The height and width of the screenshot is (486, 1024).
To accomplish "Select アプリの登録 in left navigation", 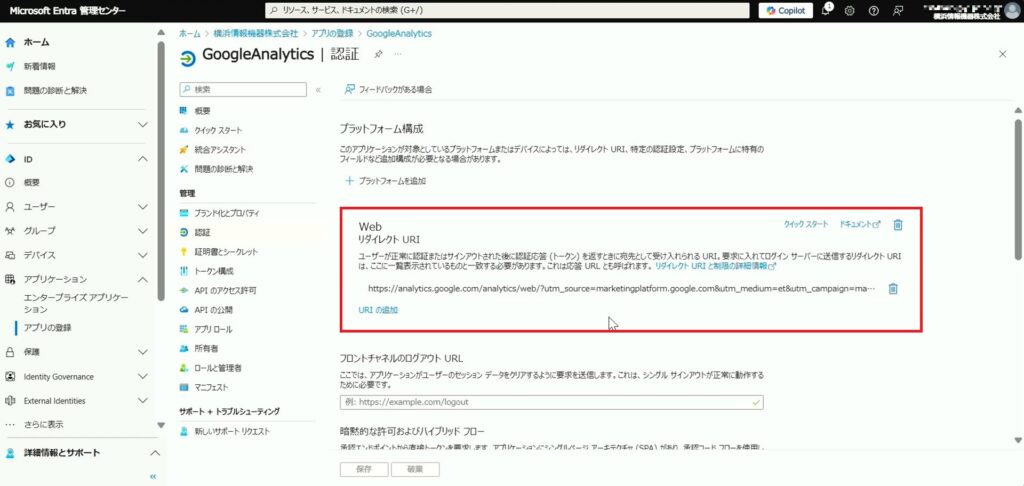I will tap(48, 328).
